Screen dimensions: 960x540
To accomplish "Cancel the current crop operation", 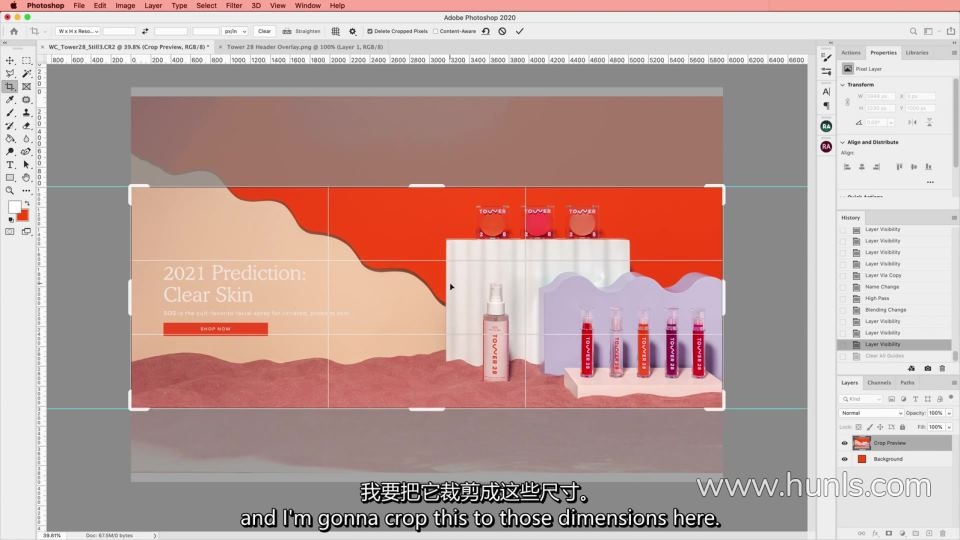I will point(502,31).
